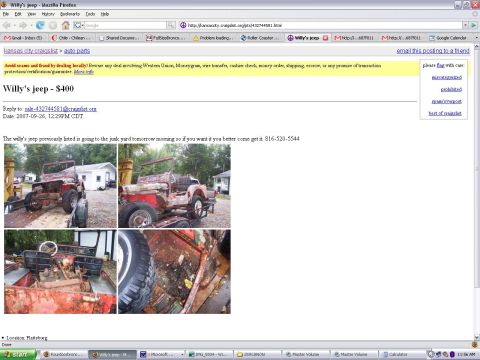Open the top-left jeep photo
The height and width of the screenshot is (360, 480).
tap(60, 186)
